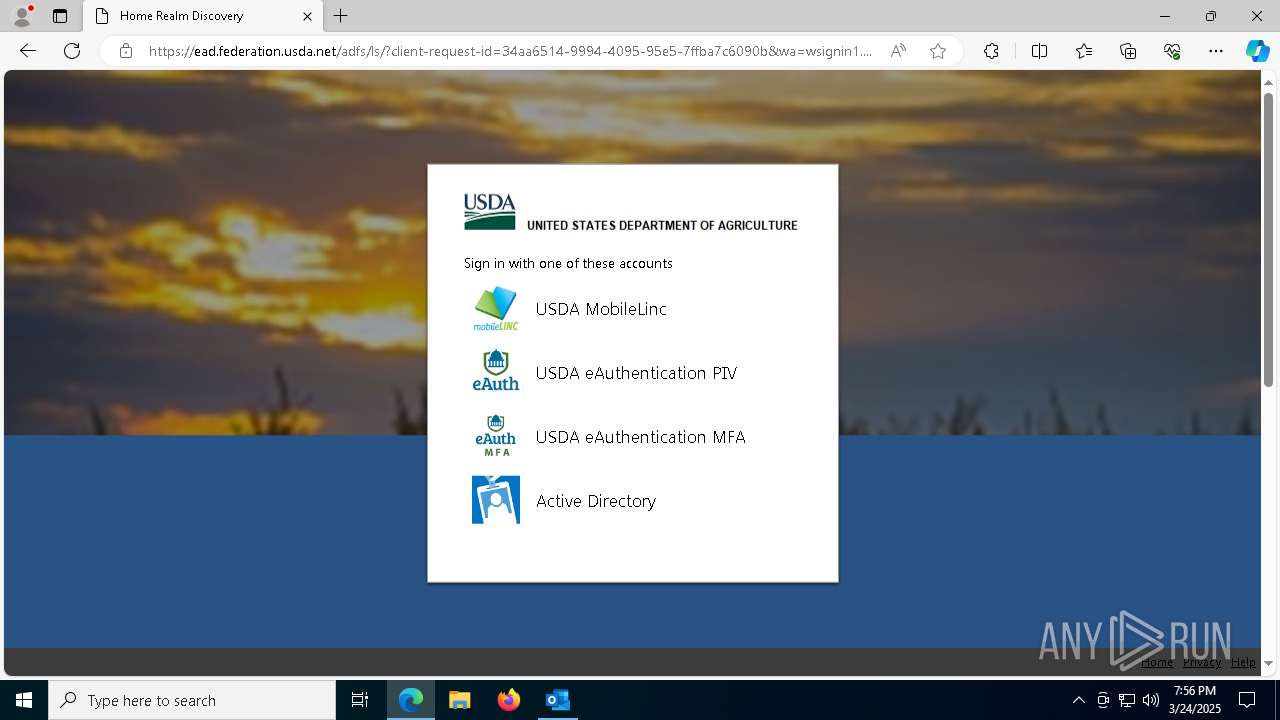Open Read aloud in address bar
This screenshot has height=720, width=1280.
(x=898, y=51)
